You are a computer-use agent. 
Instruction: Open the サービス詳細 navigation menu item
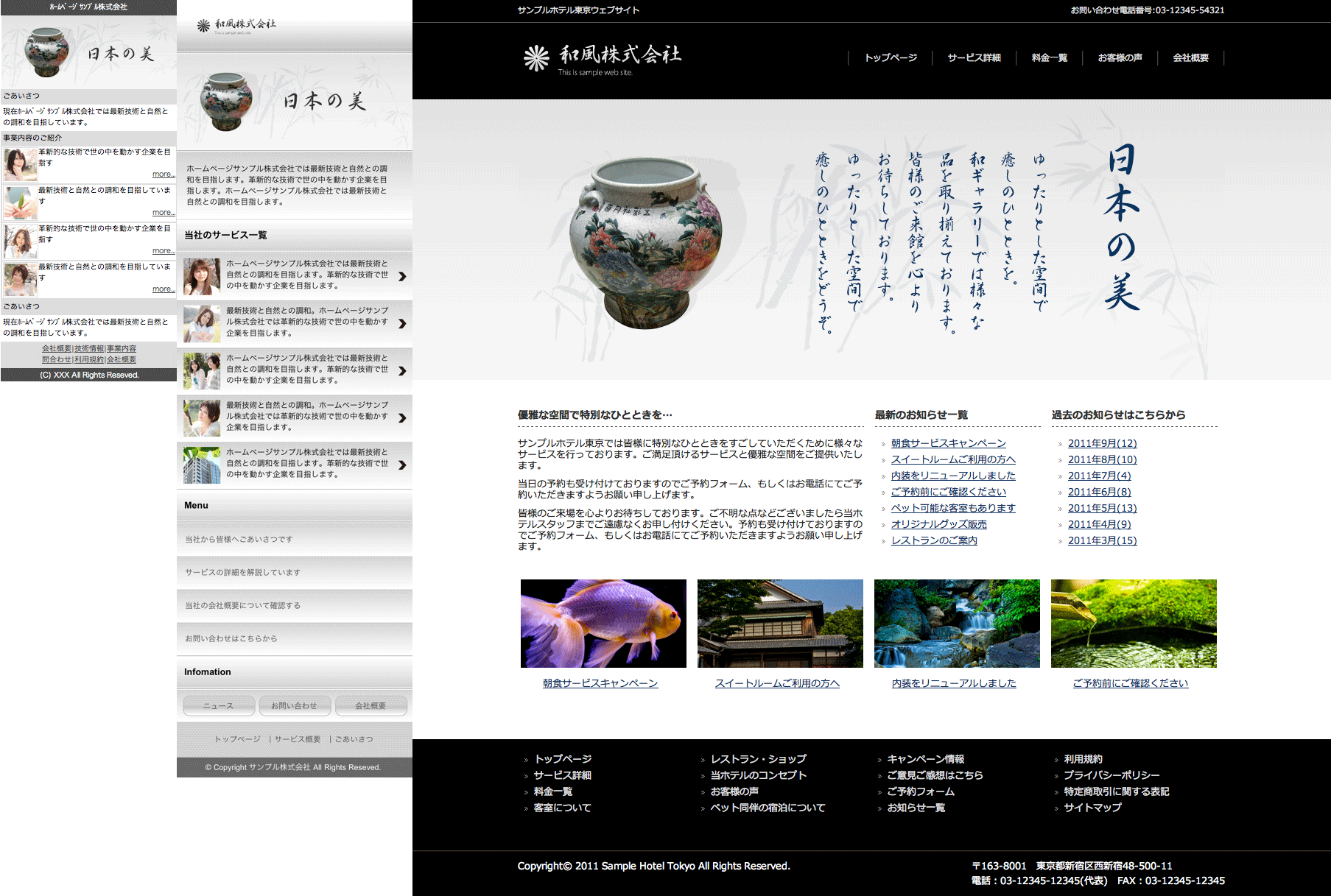[x=974, y=58]
